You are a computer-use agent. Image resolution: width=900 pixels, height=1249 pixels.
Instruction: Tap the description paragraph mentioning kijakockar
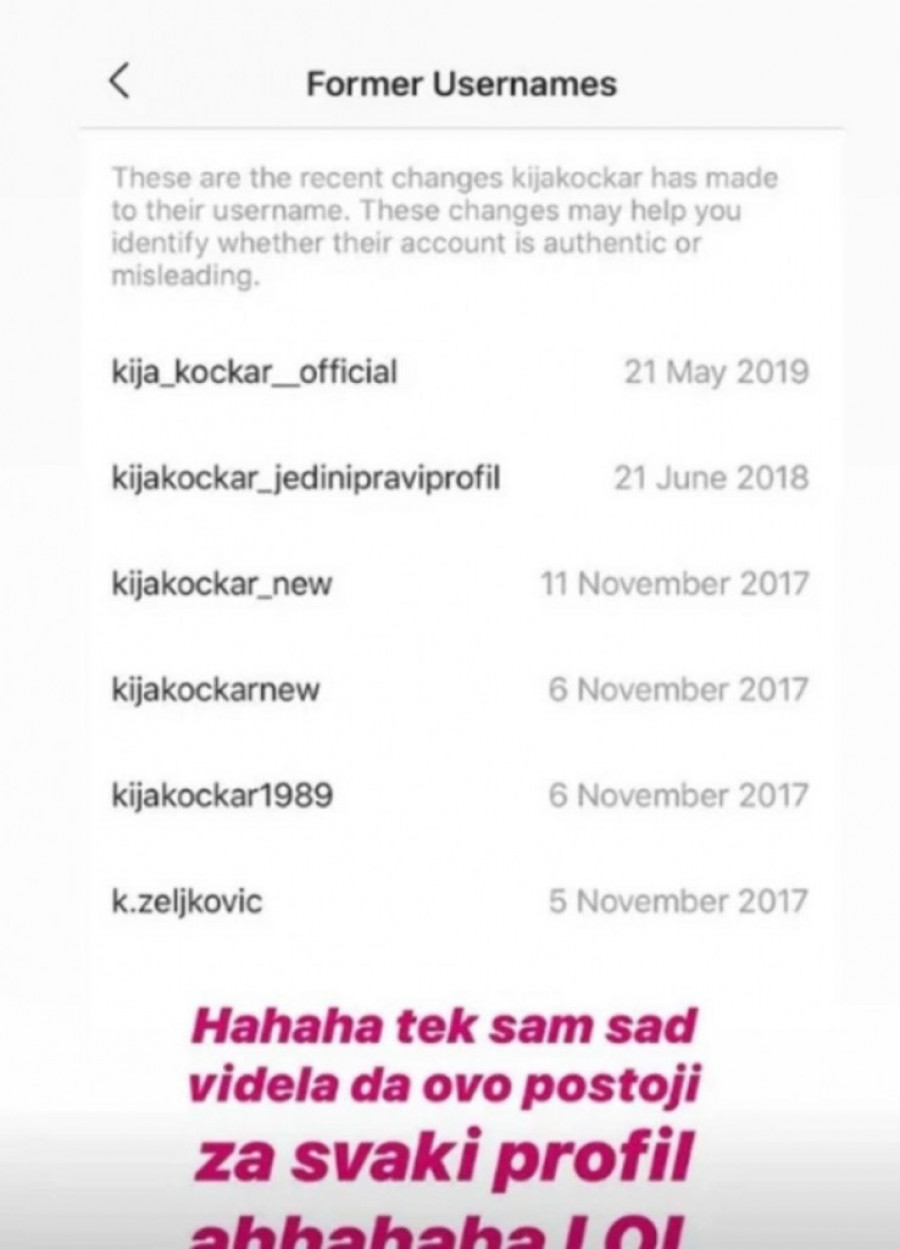point(445,228)
